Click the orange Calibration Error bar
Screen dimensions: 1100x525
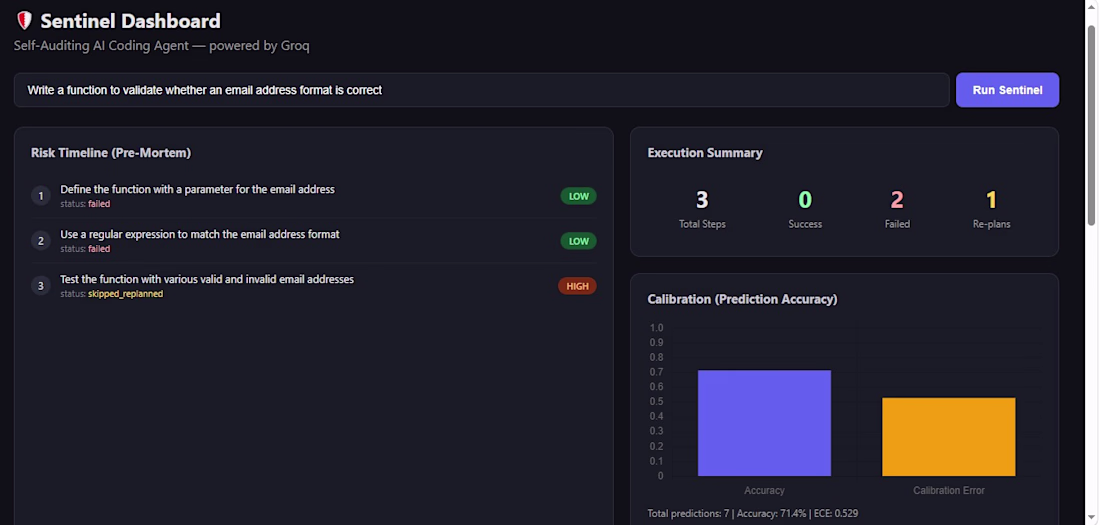pyautogui.click(x=948, y=437)
